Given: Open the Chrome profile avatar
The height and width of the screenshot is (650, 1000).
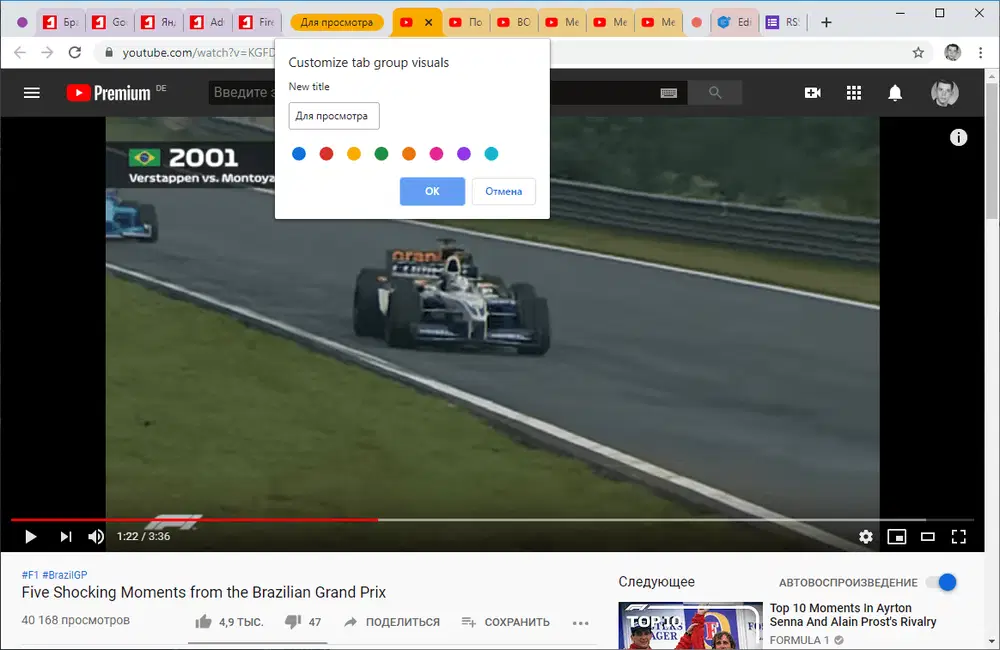Looking at the screenshot, I should 952,52.
